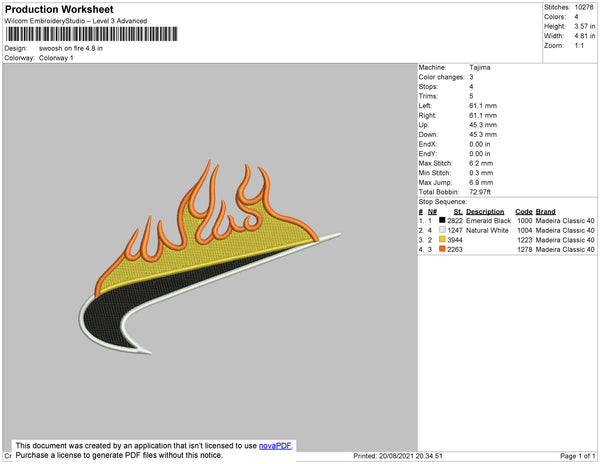600x464 pixels.
Task: Click the Wilcom EmbroideryStudio subtitle
Action: pyautogui.click(x=76, y=21)
